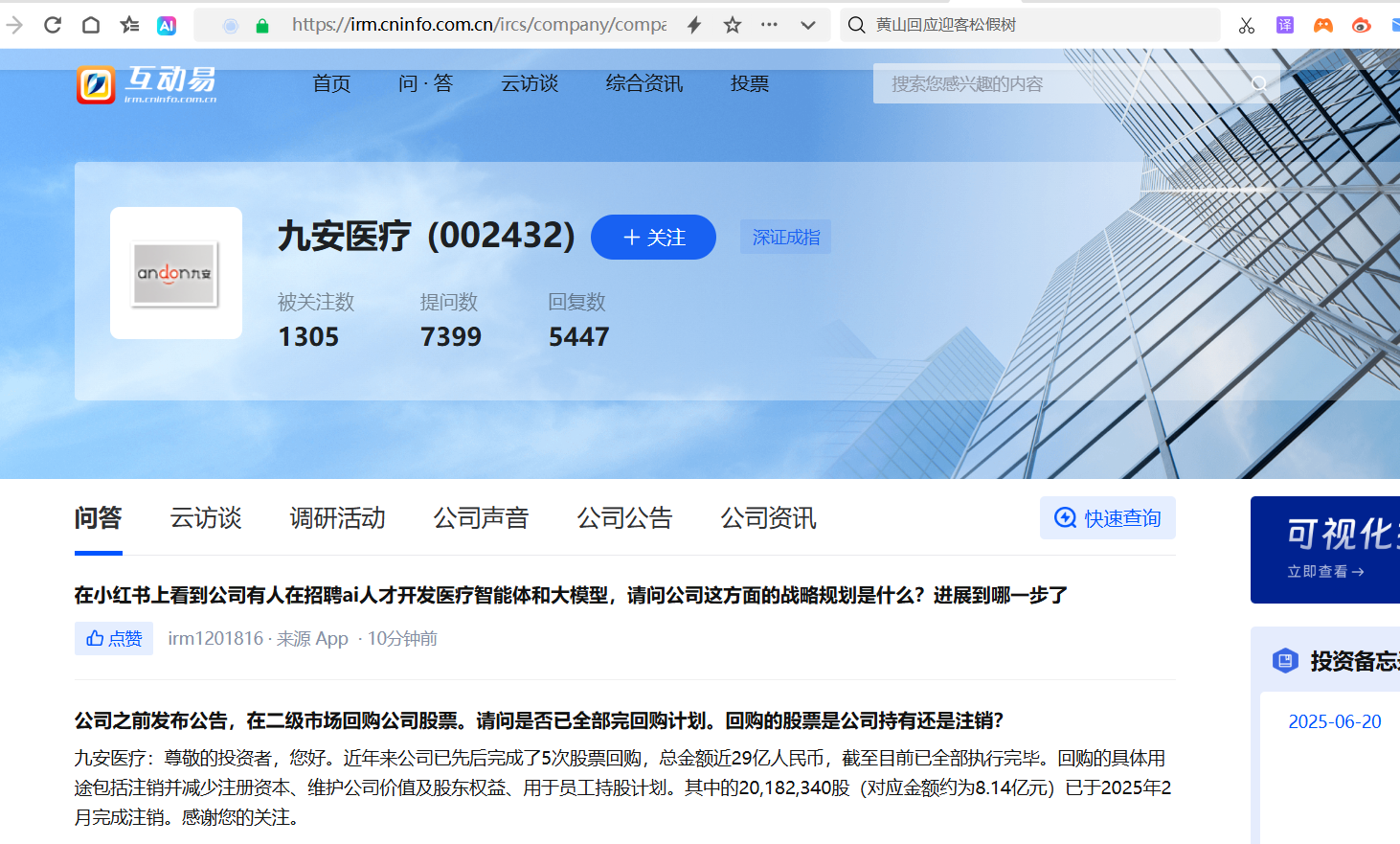Open the purple translate extension icon
Screen dimensions: 1400x844
point(1285,25)
